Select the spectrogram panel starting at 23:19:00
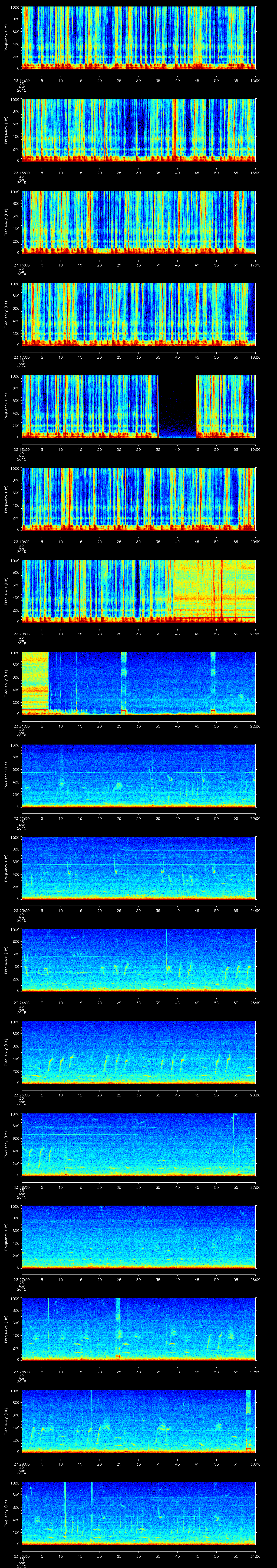The width and height of the screenshot is (277, 1568). (139, 499)
